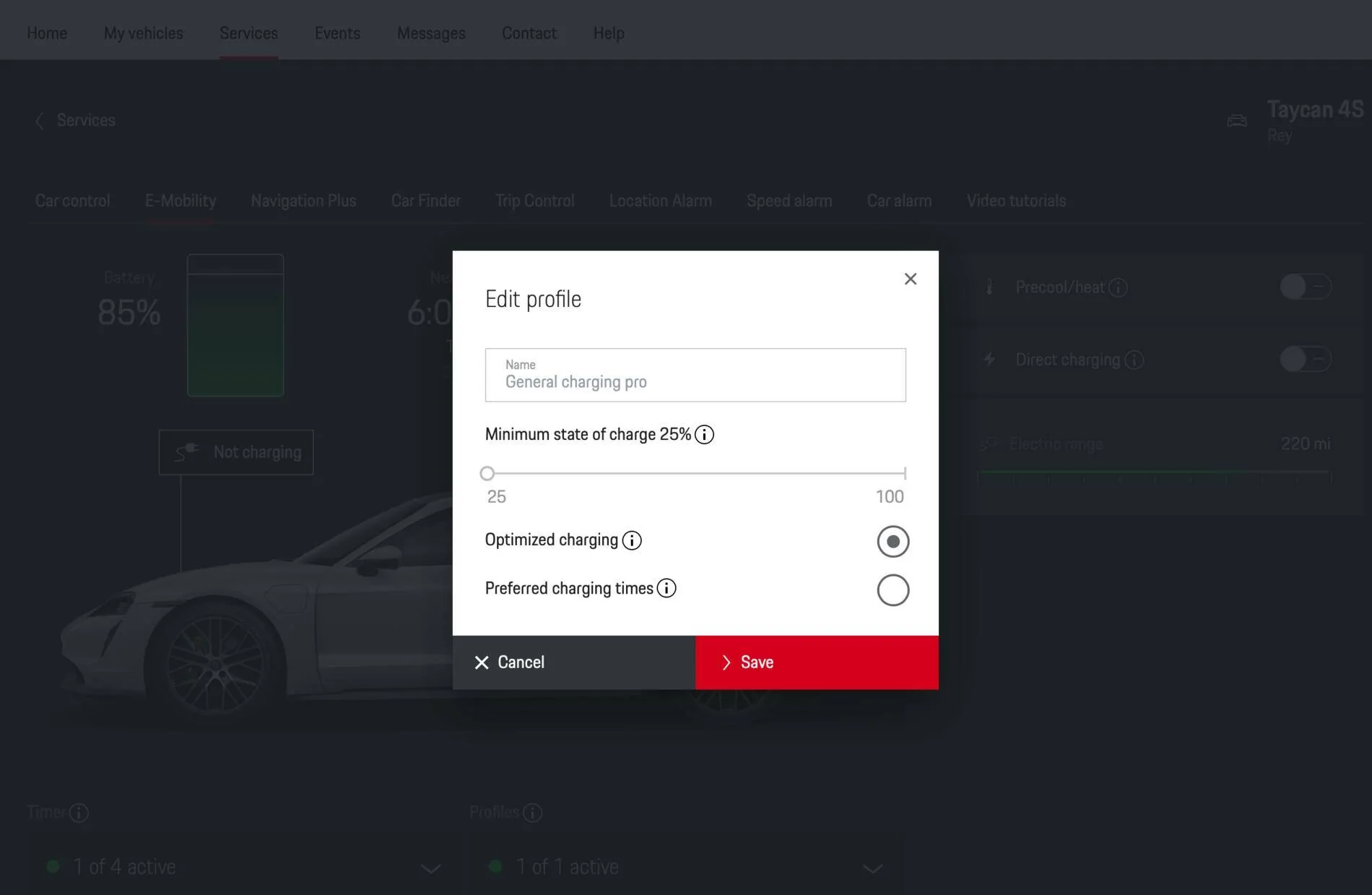Click the lightning bolt Direct charging icon
This screenshot has height=895, width=1372.
[989, 359]
